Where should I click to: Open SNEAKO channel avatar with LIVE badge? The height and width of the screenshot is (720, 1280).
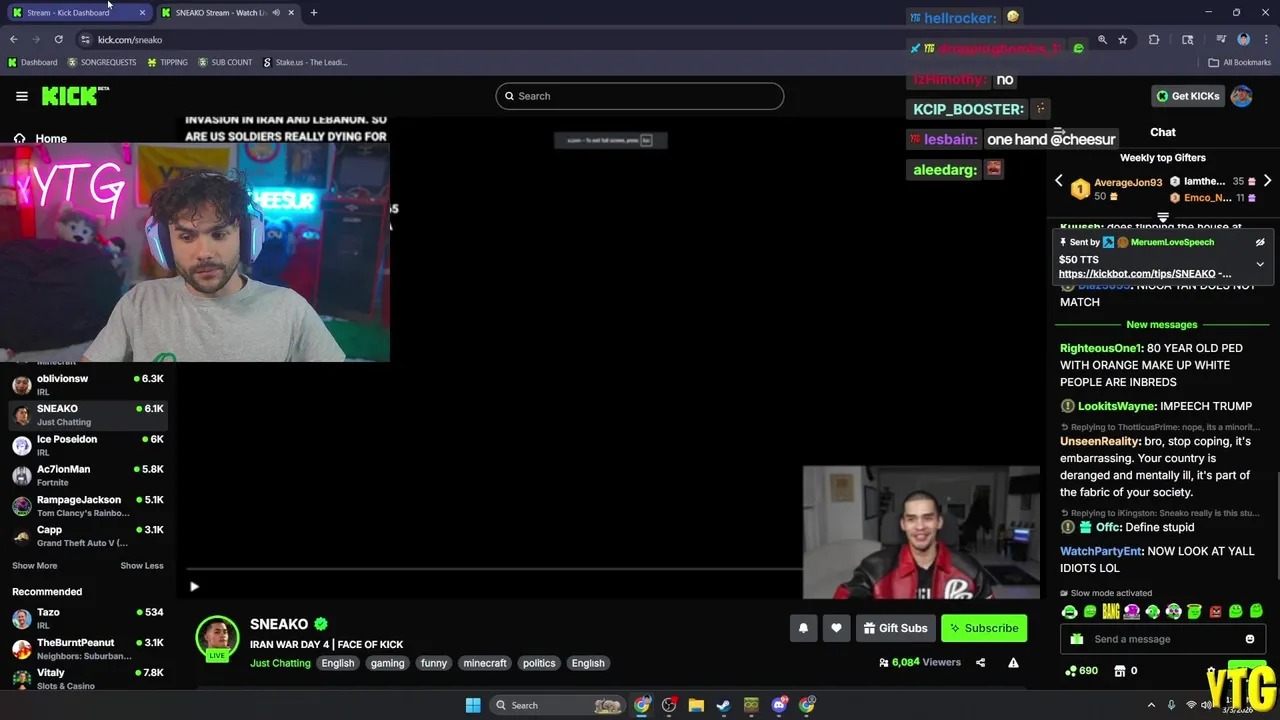217,639
